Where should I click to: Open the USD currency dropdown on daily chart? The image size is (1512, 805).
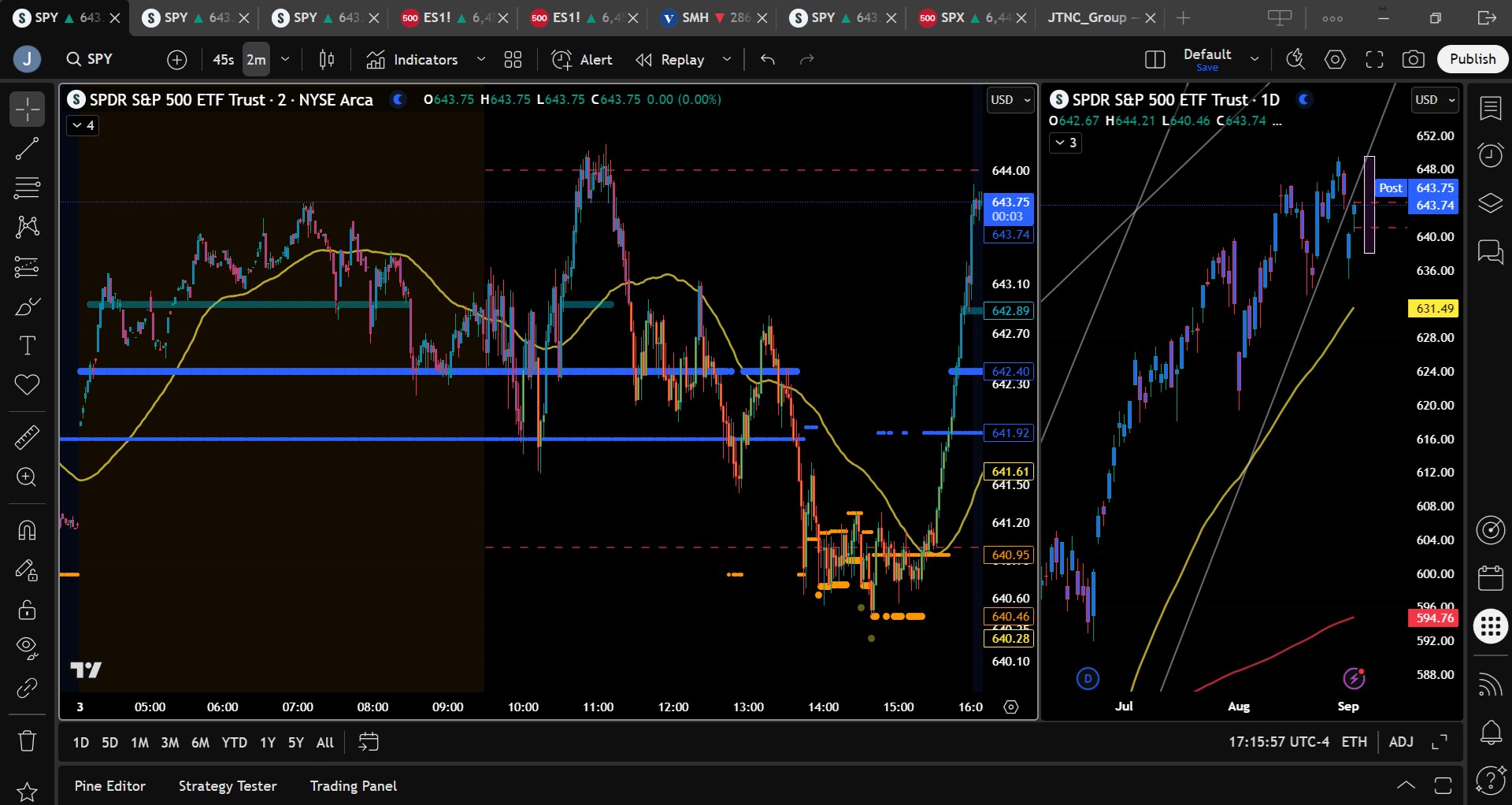coord(1435,100)
